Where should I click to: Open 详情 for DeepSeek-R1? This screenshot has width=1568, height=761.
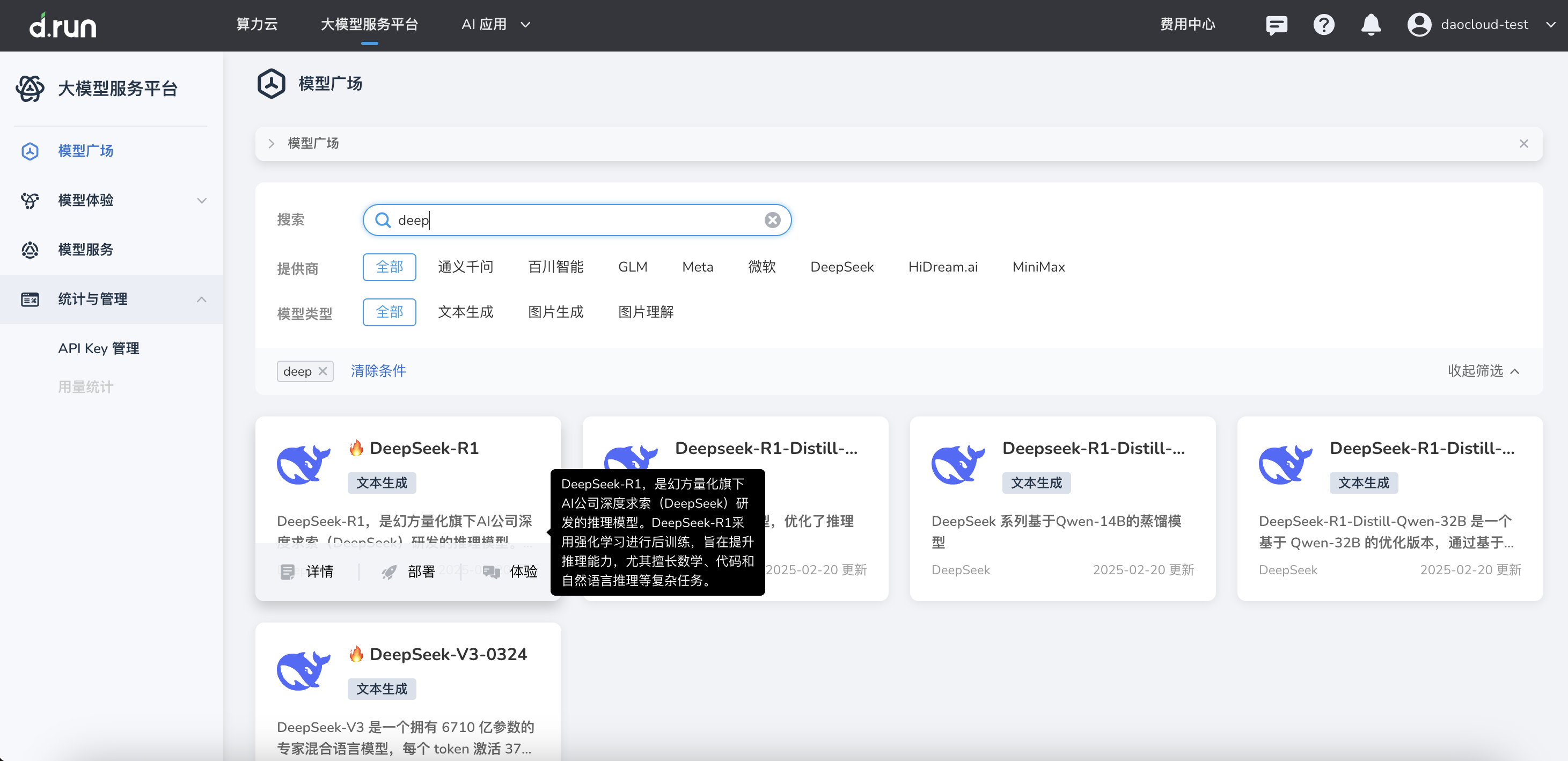point(320,572)
